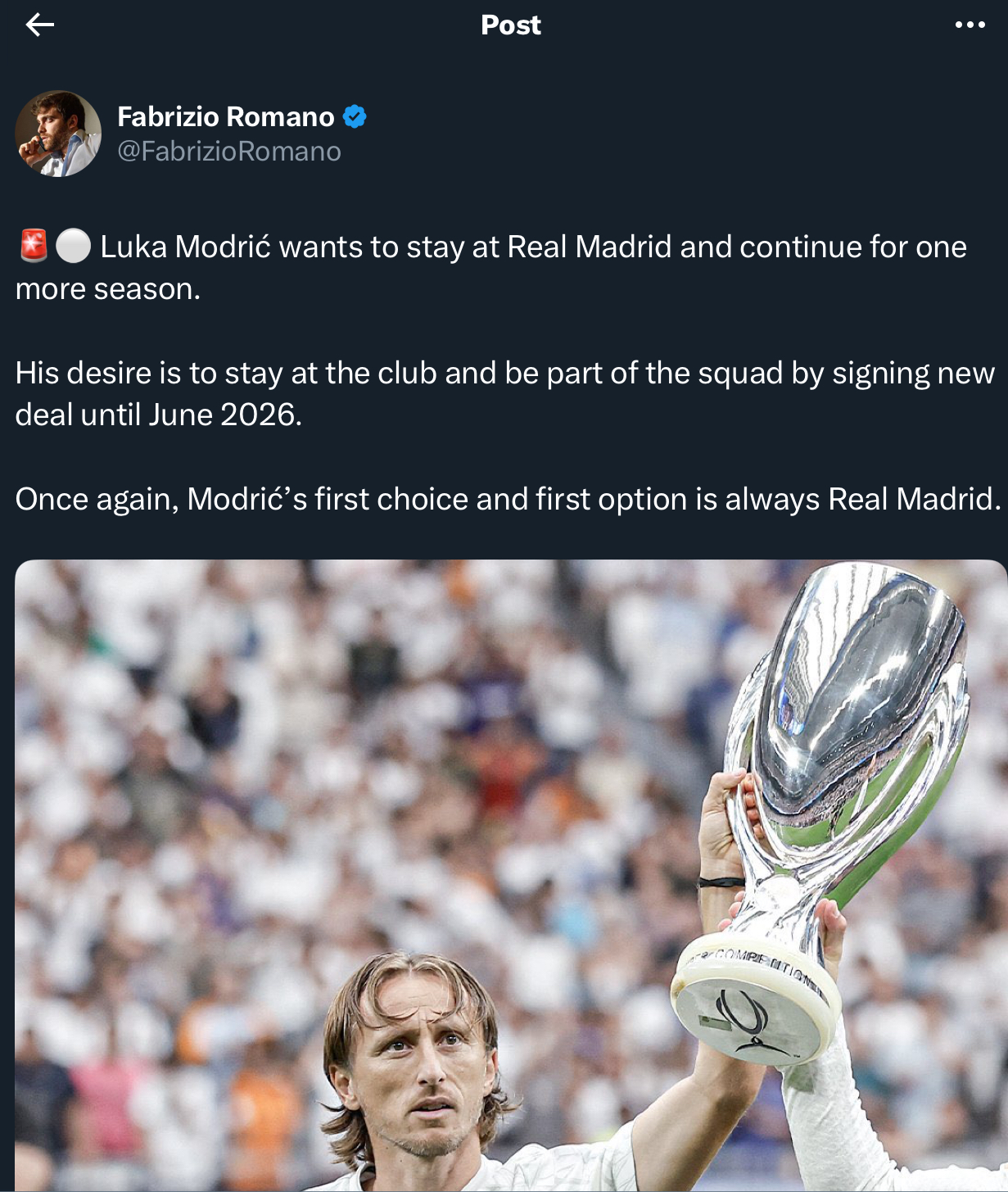Viewport: 1008px width, 1192px height.
Task: Open the three-dot more options menu
Action: point(970,25)
